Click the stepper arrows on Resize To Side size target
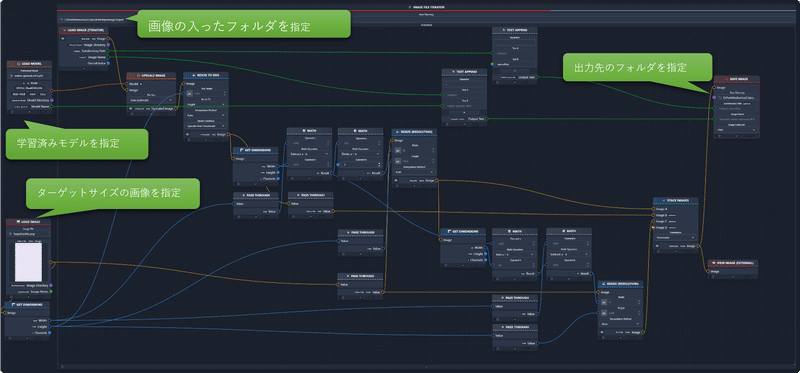The height and width of the screenshot is (373, 800). tap(224, 93)
